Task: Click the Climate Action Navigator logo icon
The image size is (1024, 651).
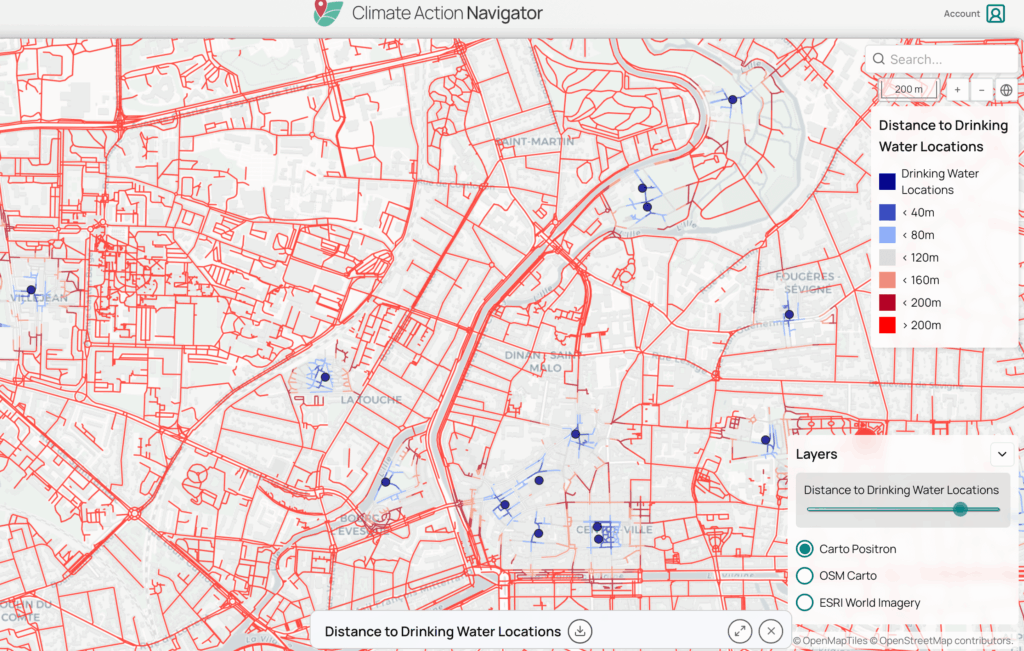Action: tap(327, 13)
